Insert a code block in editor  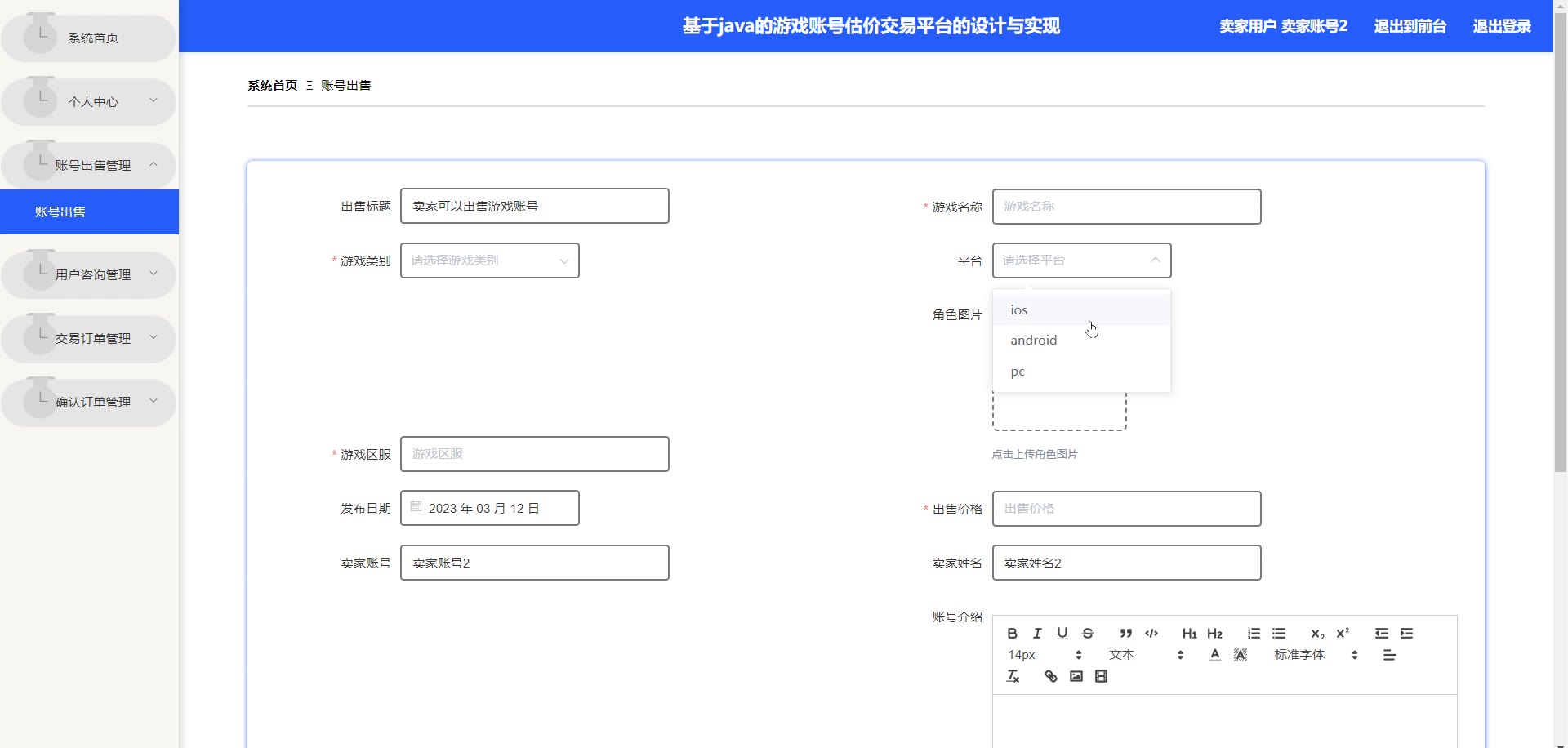(x=1151, y=634)
